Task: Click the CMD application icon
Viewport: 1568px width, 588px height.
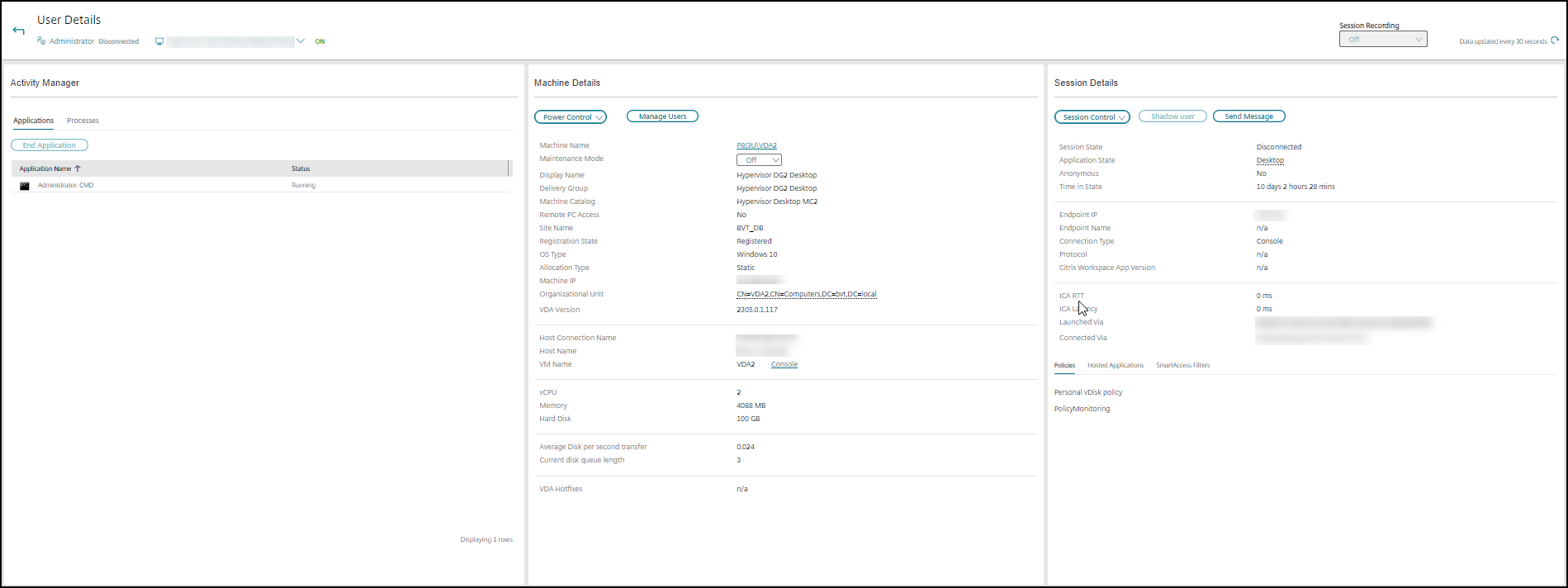Action: tap(25, 186)
